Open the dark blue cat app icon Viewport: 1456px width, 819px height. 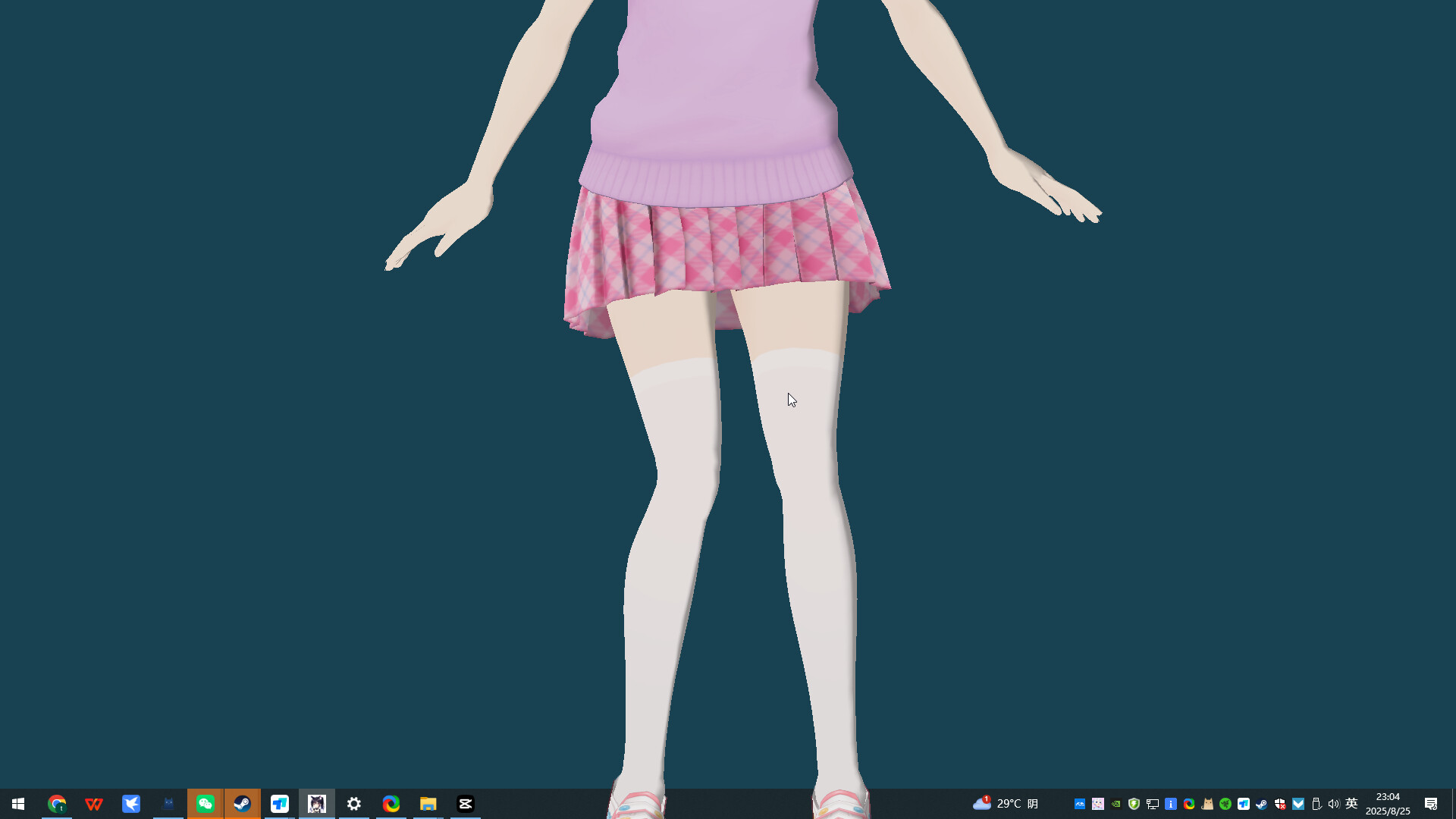168,804
